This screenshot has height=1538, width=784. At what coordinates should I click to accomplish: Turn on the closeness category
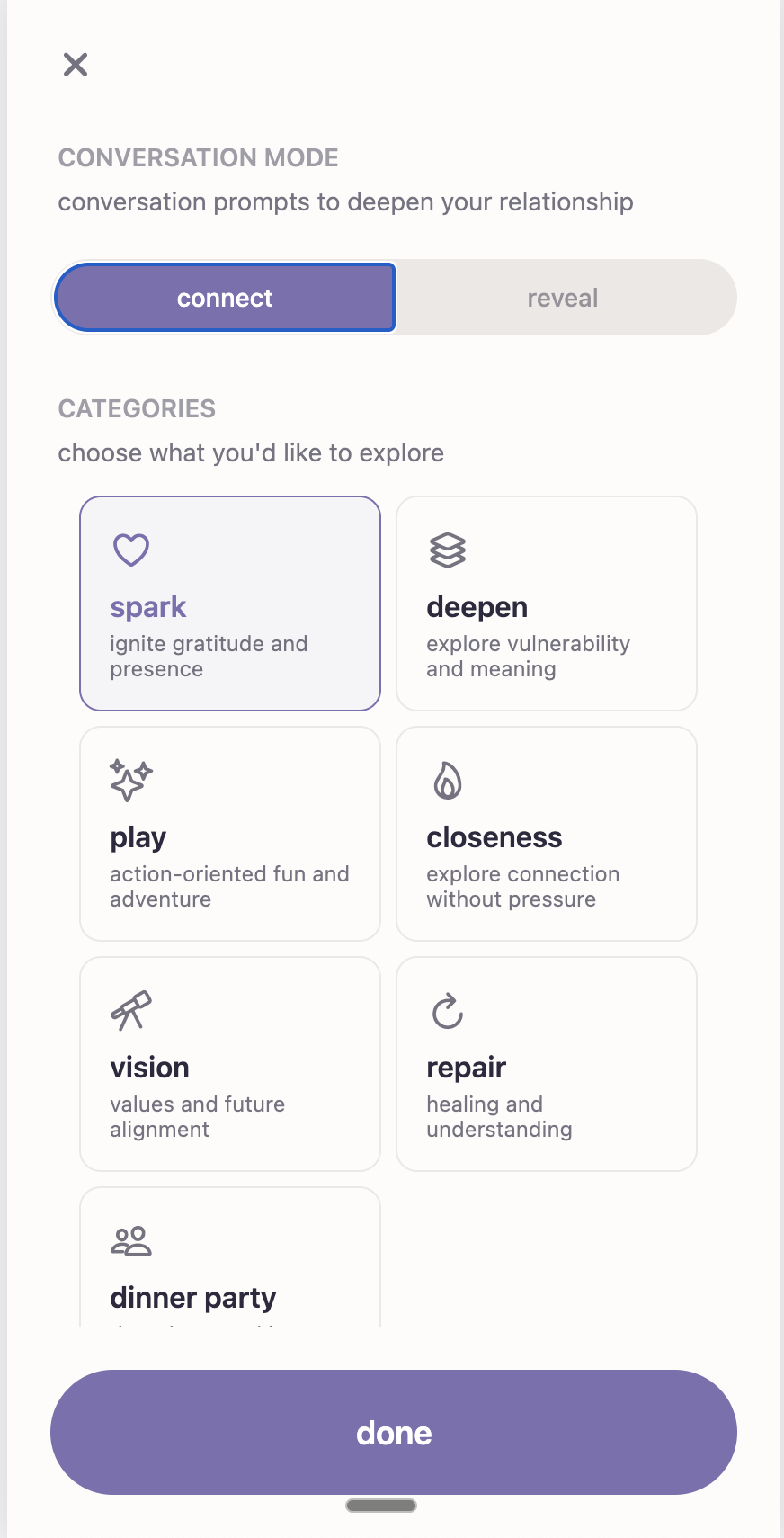546,834
